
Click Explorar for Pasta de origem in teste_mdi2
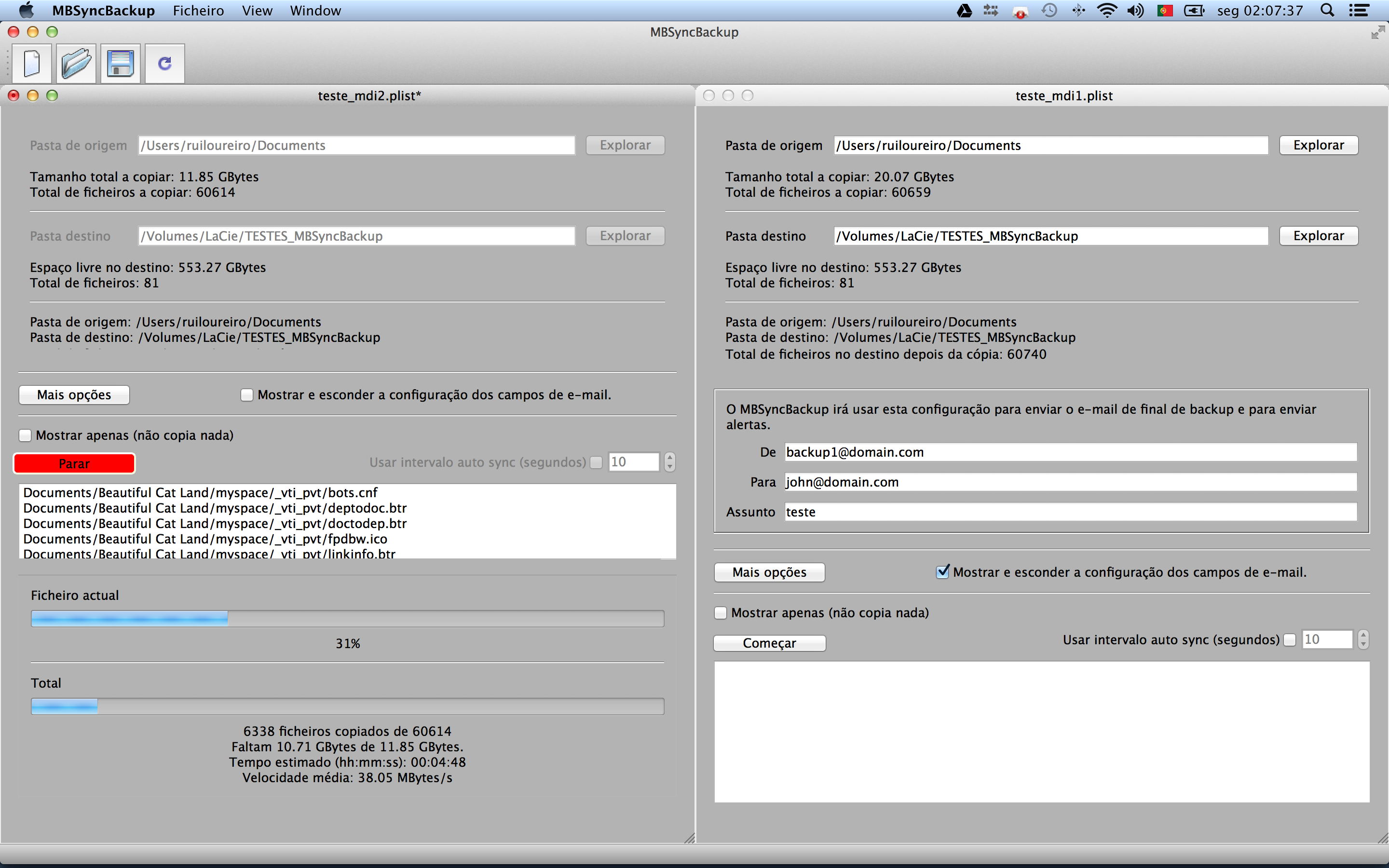click(625, 145)
